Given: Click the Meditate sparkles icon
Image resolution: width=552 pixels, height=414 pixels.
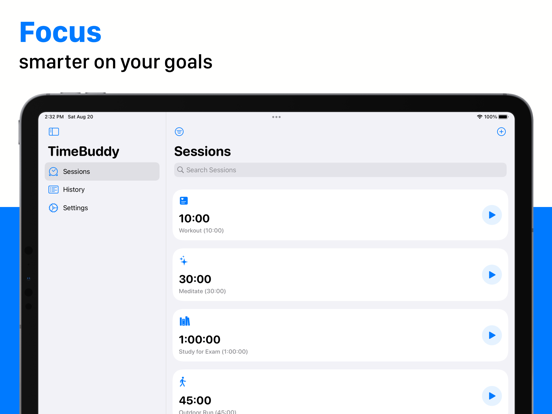Looking at the screenshot, I should (x=184, y=261).
